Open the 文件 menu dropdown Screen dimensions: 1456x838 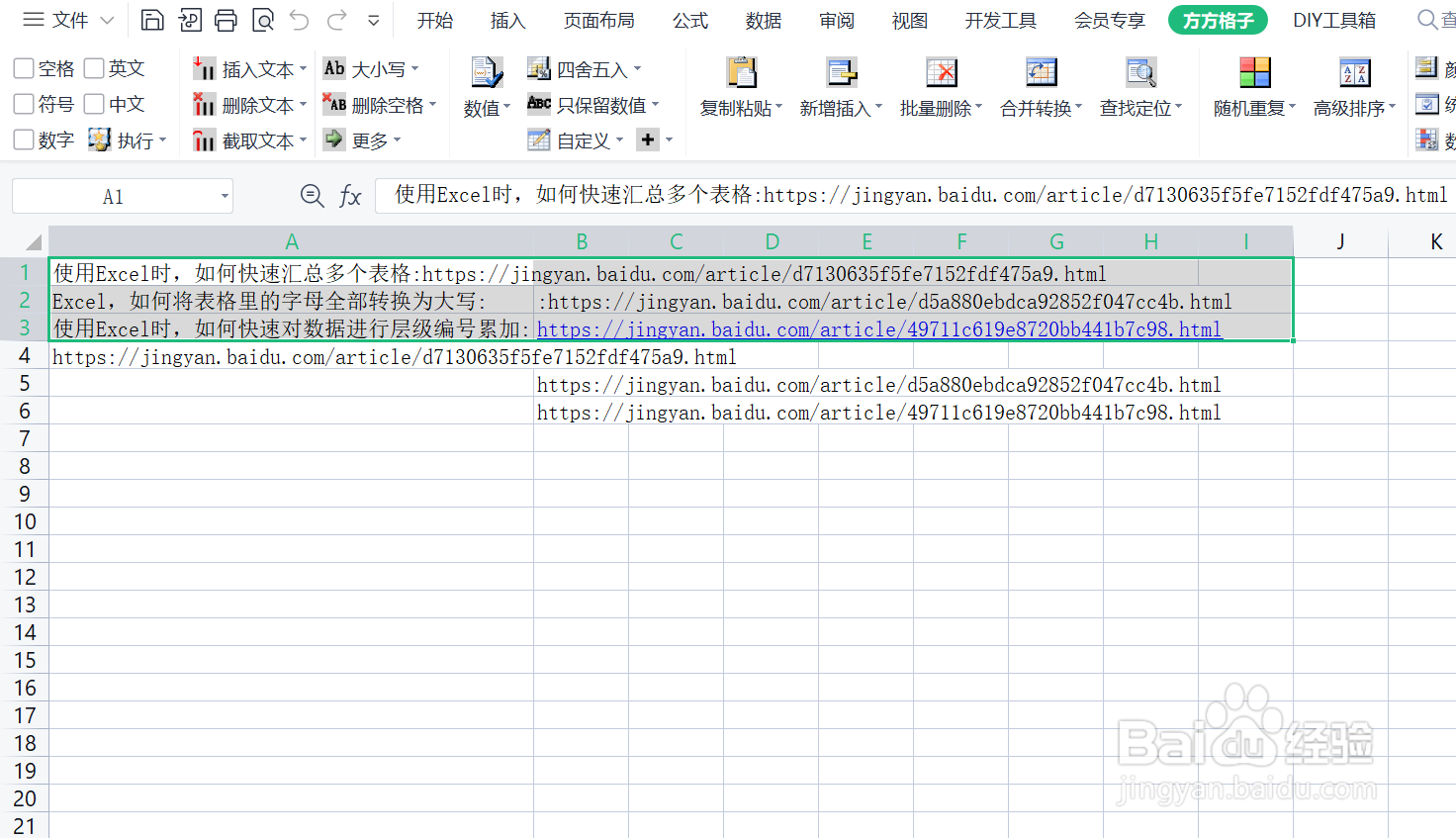point(68,20)
